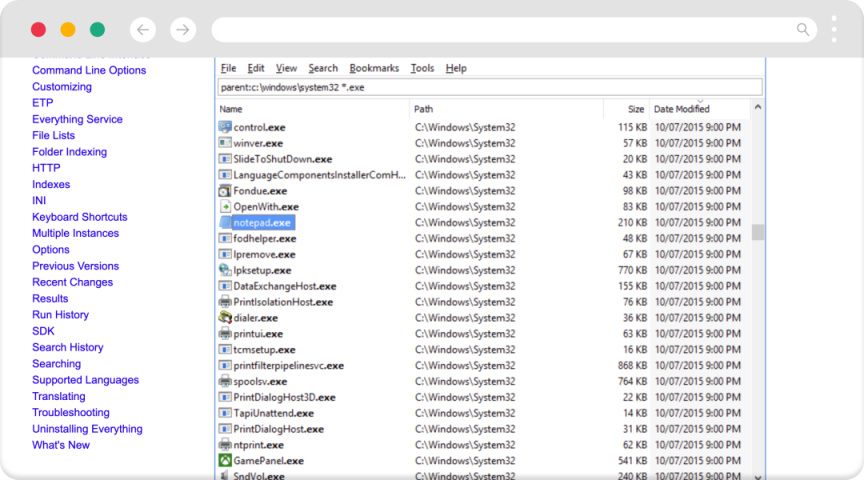The image size is (864, 480).
Task: Open the Troubleshooting link
Action: pyautogui.click(x=71, y=413)
